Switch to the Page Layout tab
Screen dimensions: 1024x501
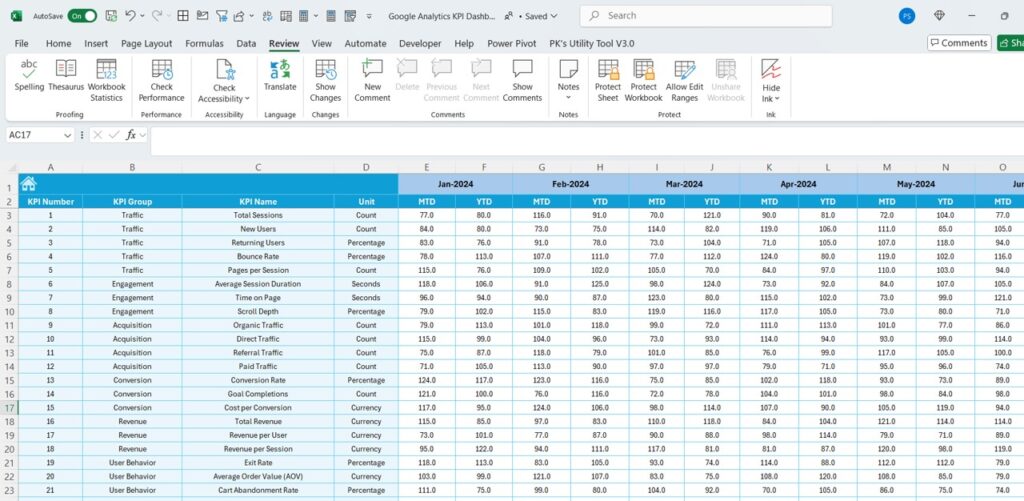click(146, 43)
